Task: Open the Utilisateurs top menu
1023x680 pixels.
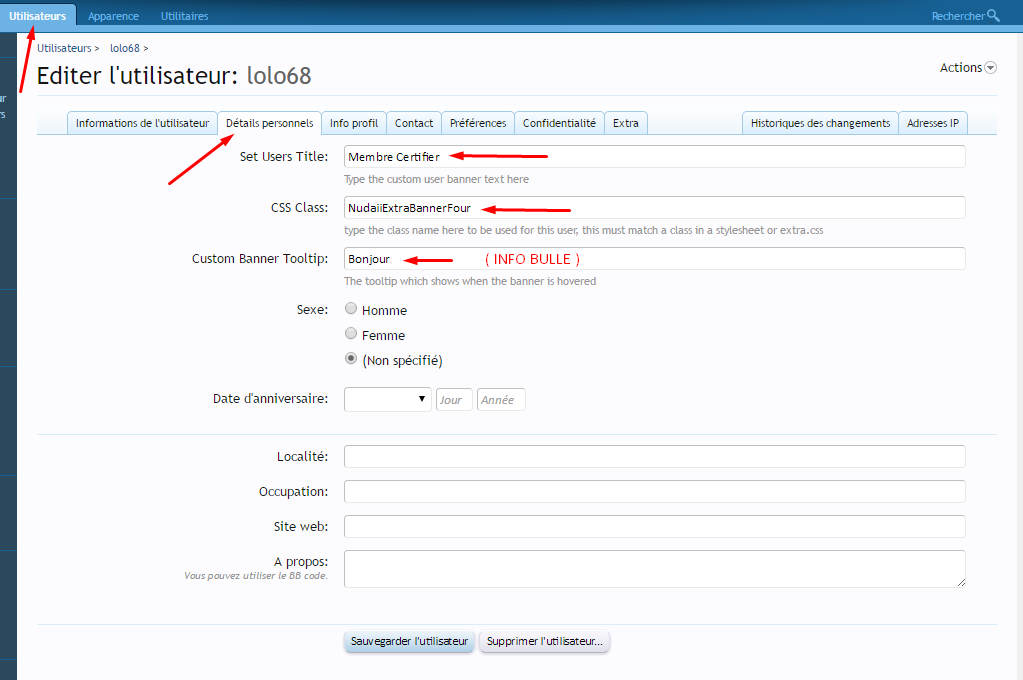Action: point(38,16)
